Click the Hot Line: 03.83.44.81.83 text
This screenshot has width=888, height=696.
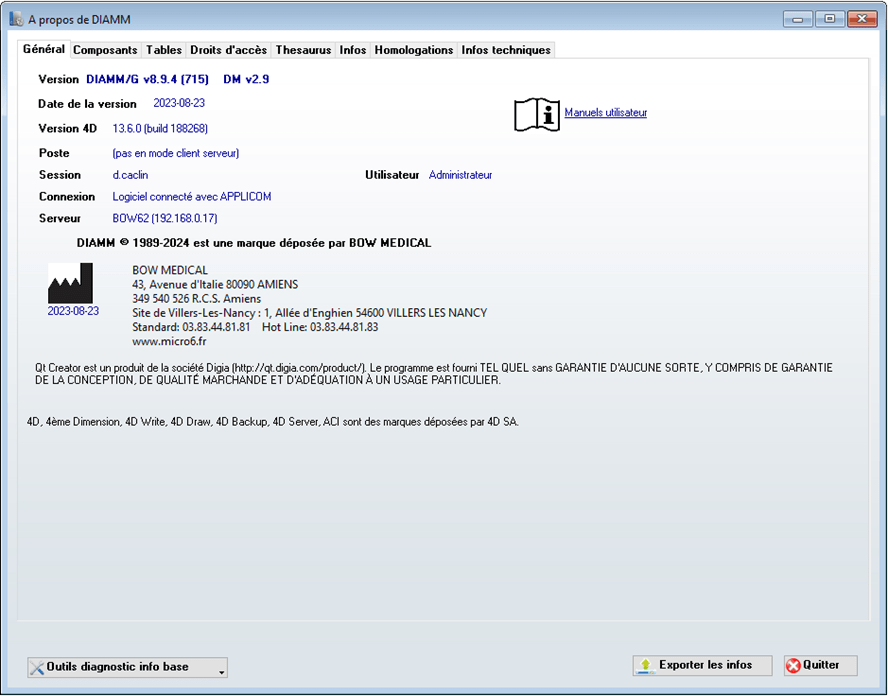click(320, 327)
